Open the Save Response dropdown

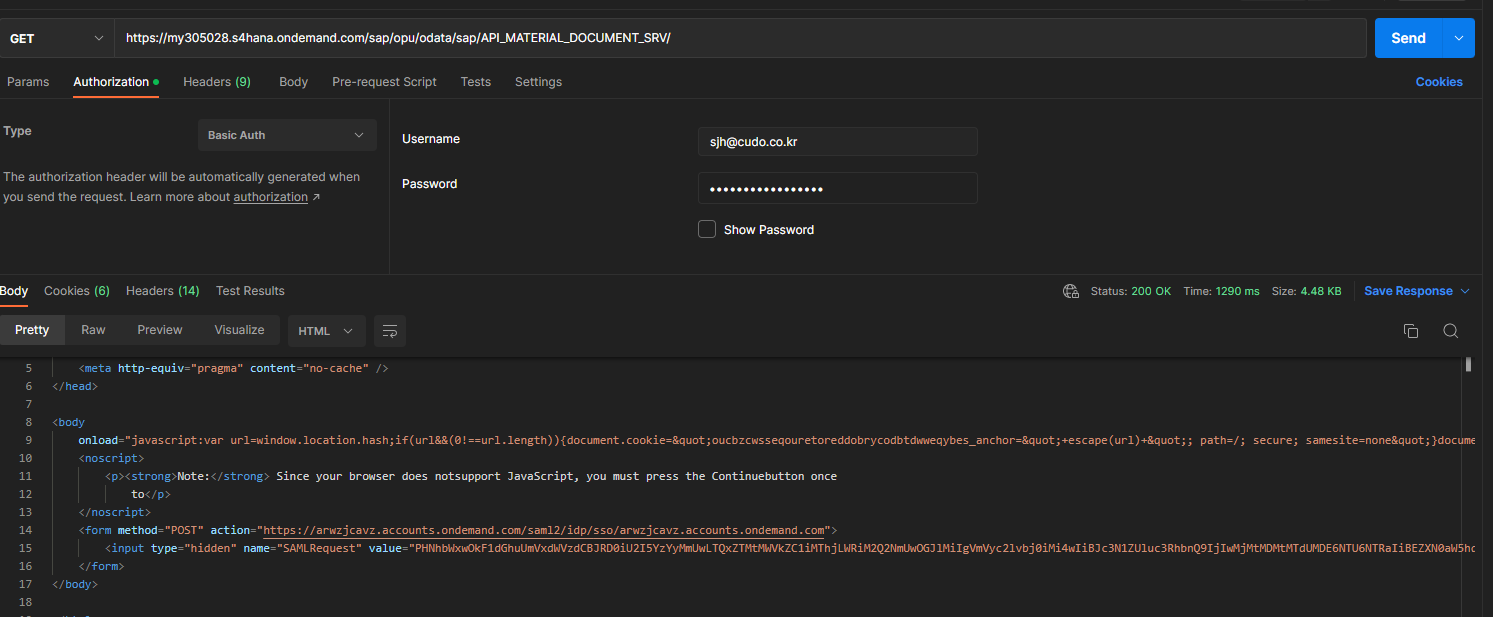(1416, 291)
